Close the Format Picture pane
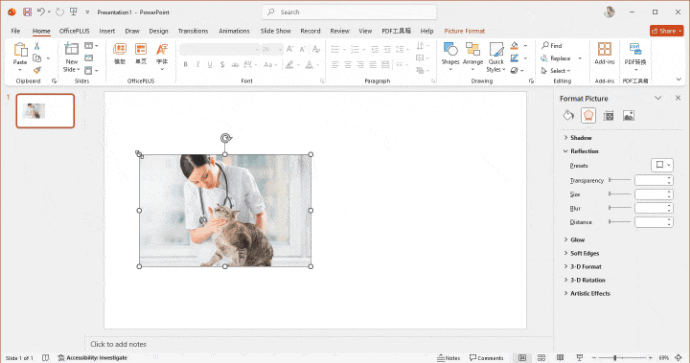Screen dimensions: 690x363 [x=678, y=98]
